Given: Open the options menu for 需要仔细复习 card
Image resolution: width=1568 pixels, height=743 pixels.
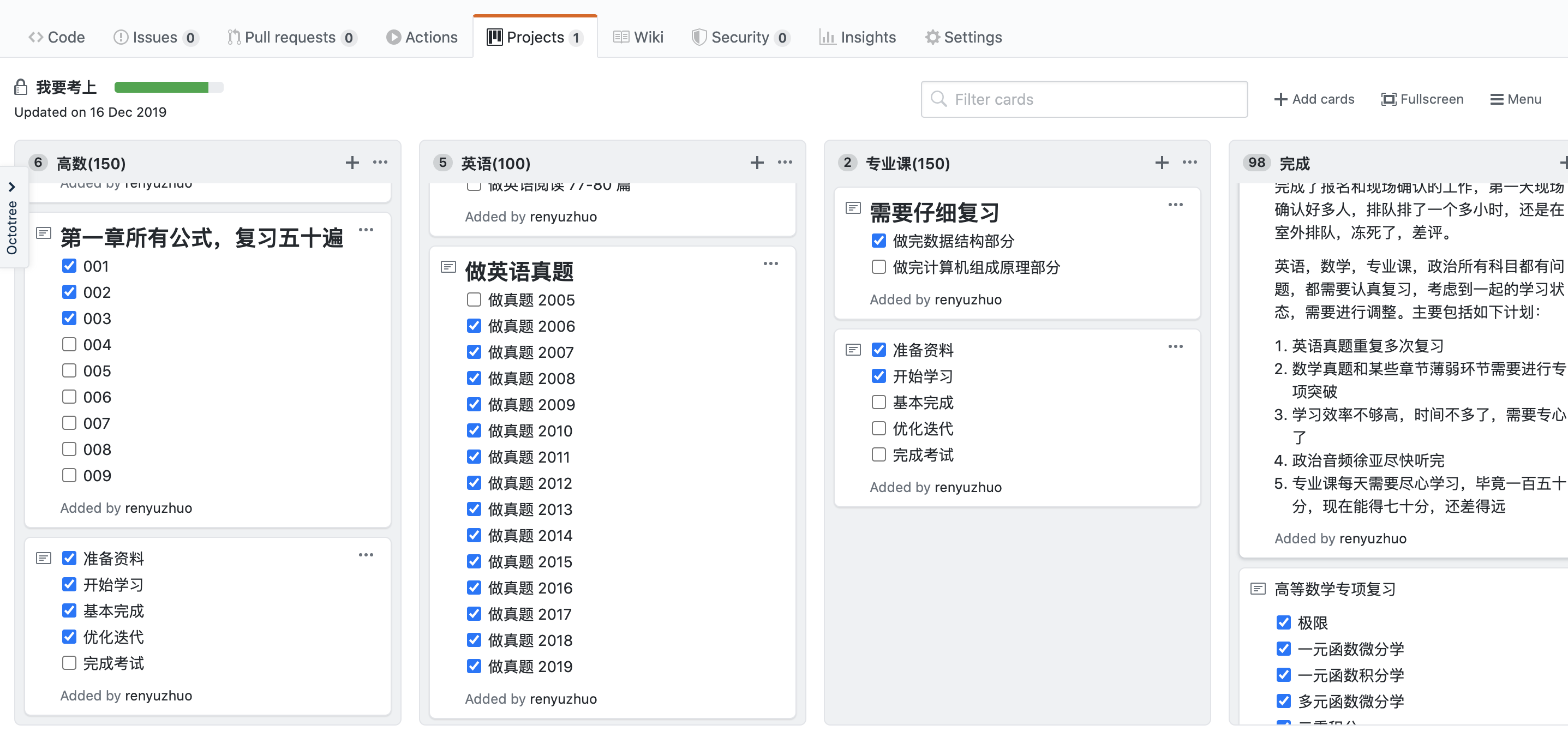Looking at the screenshot, I should 1175,205.
